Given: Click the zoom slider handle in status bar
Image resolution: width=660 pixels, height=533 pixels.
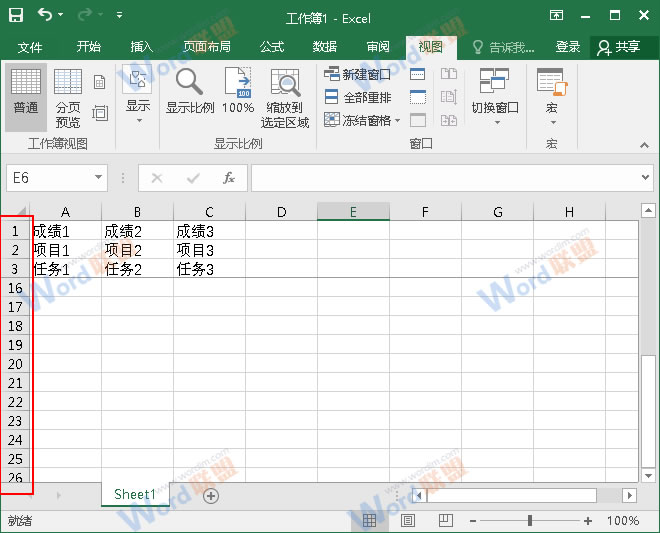Looking at the screenshot, I should tap(530, 521).
